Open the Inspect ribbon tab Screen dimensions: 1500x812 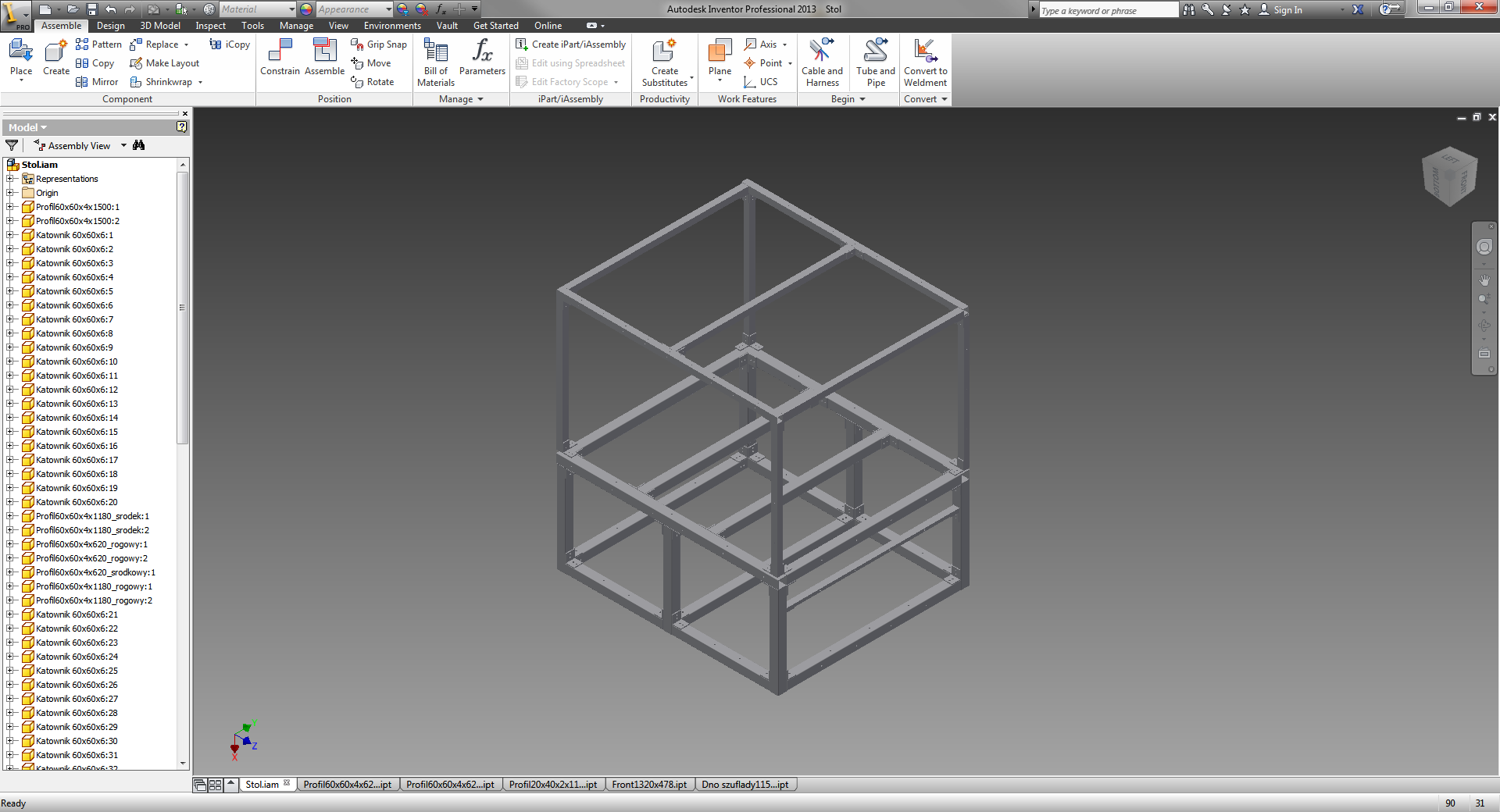(x=211, y=26)
